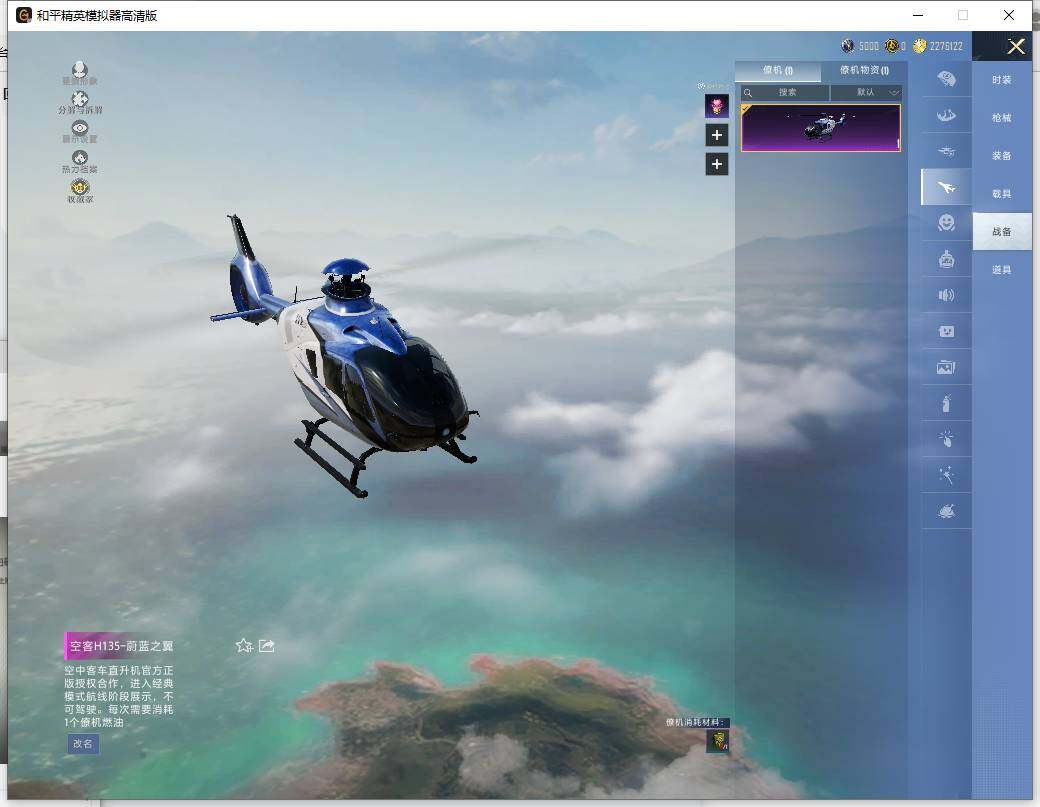Click the silver currency coin showing 5000
Viewport: 1040px width, 807px height.
click(848, 46)
